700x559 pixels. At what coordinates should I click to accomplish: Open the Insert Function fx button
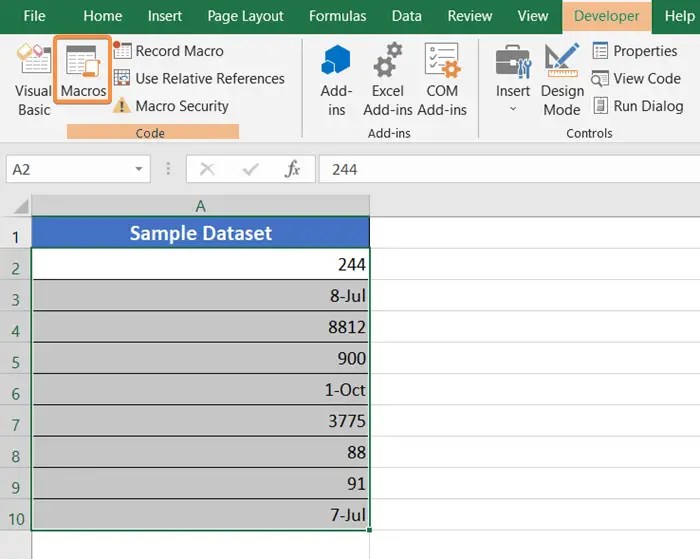click(x=292, y=169)
